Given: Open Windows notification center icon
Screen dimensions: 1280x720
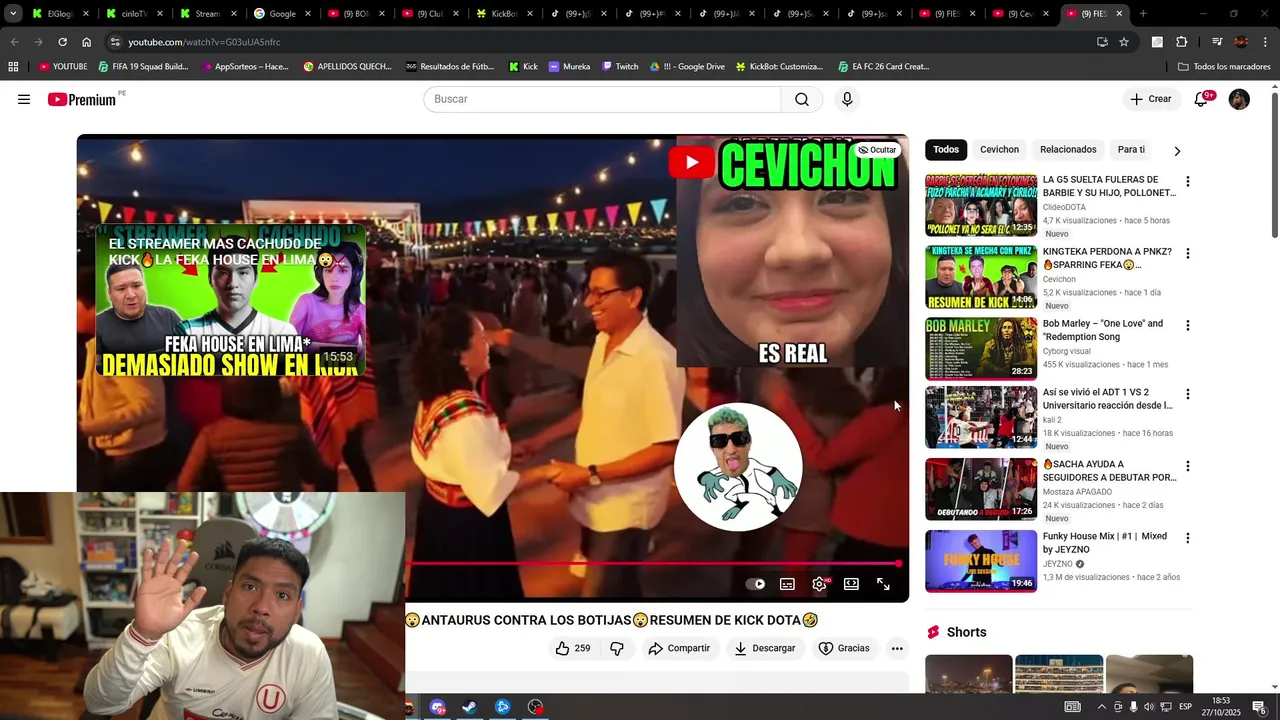Looking at the screenshot, I should [x=1259, y=707].
